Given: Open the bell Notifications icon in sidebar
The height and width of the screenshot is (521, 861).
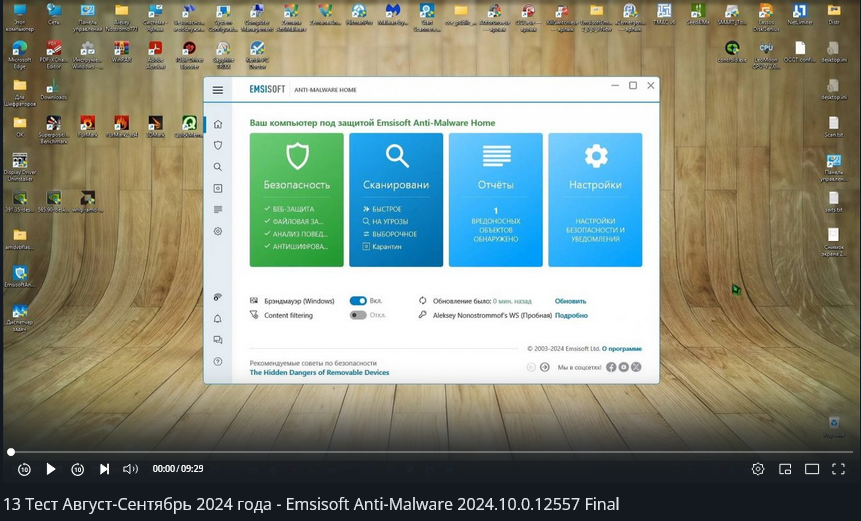Looking at the screenshot, I should pos(218,319).
